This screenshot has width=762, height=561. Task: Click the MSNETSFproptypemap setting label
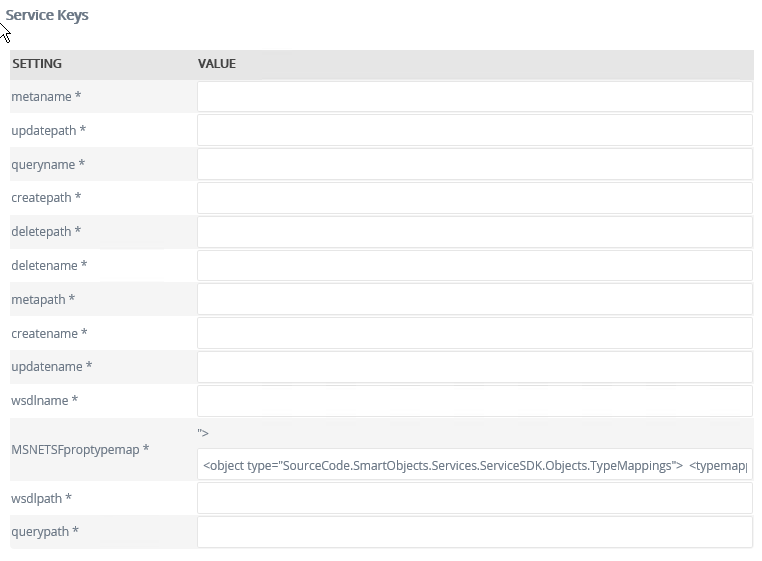point(80,450)
